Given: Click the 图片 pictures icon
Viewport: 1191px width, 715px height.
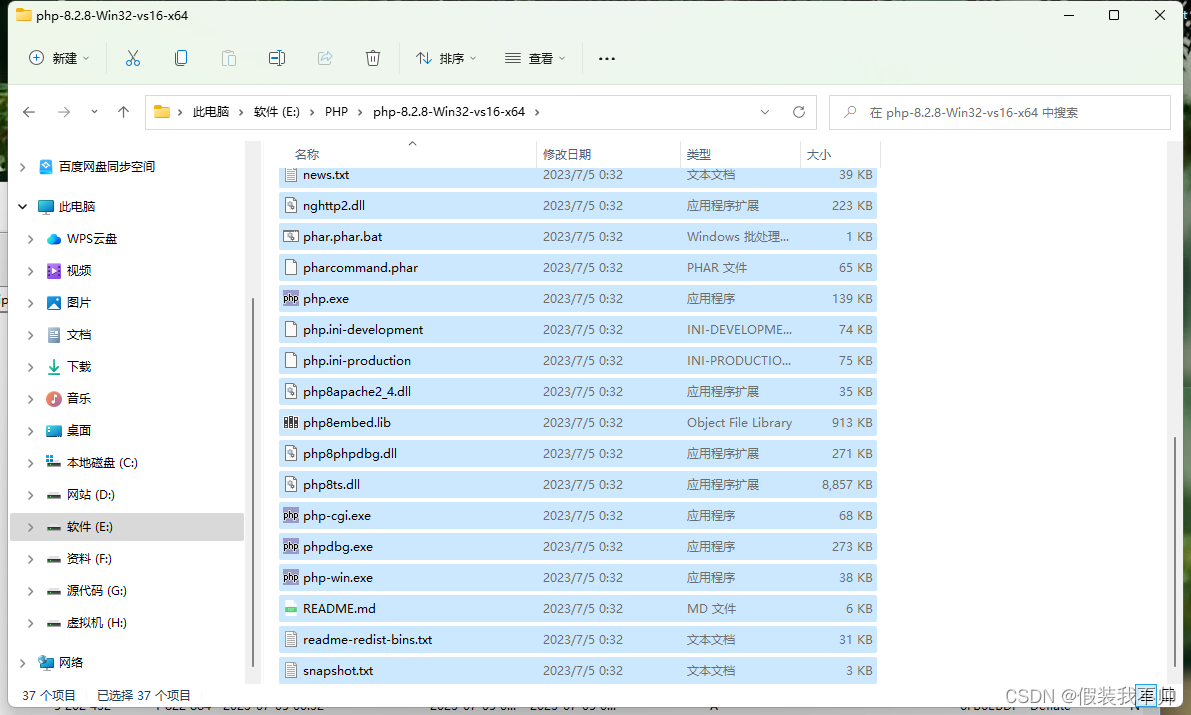Looking at the screenshot, I should (54, 303).
